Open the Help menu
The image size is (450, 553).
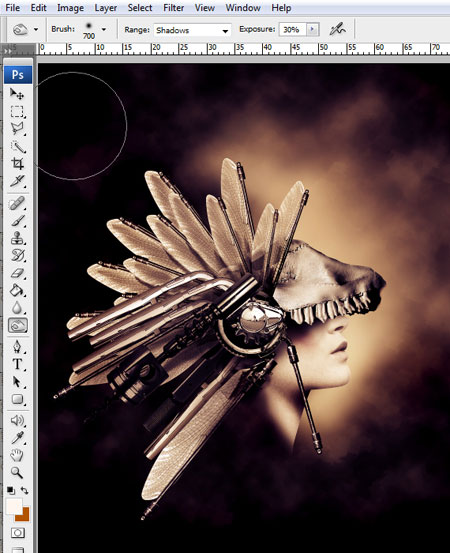pos(281,7)
